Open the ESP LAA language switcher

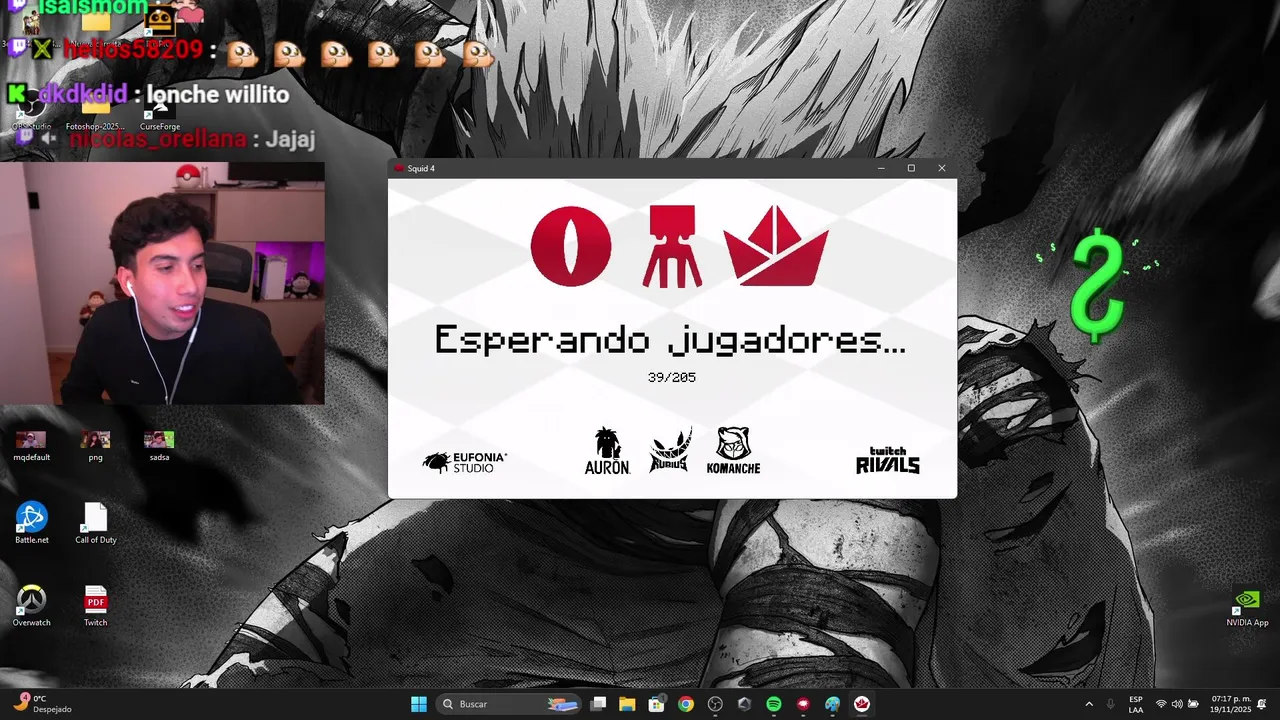tap(1136, 704)
